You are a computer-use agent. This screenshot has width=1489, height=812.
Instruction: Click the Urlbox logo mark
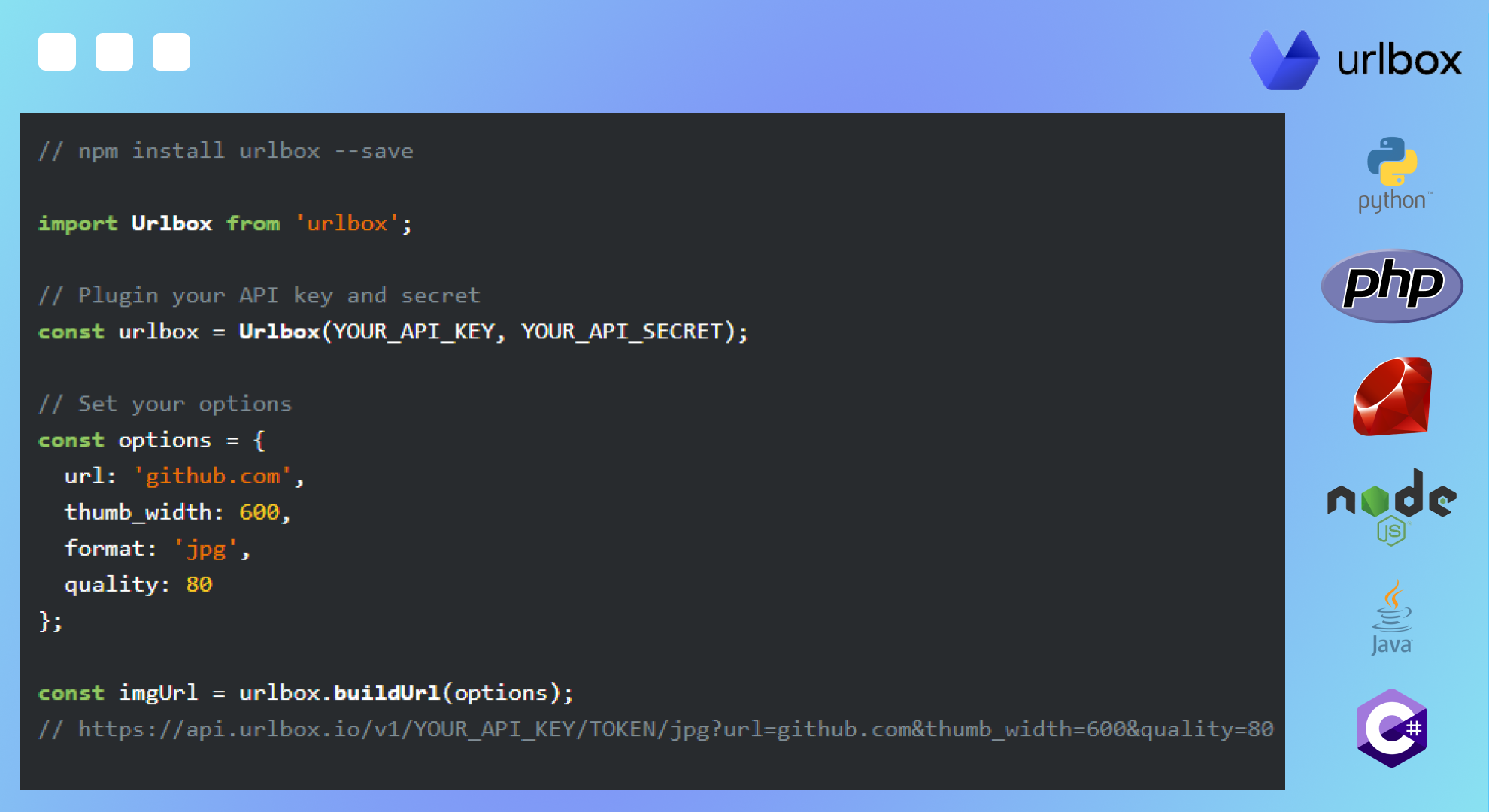coord(1284,60)
